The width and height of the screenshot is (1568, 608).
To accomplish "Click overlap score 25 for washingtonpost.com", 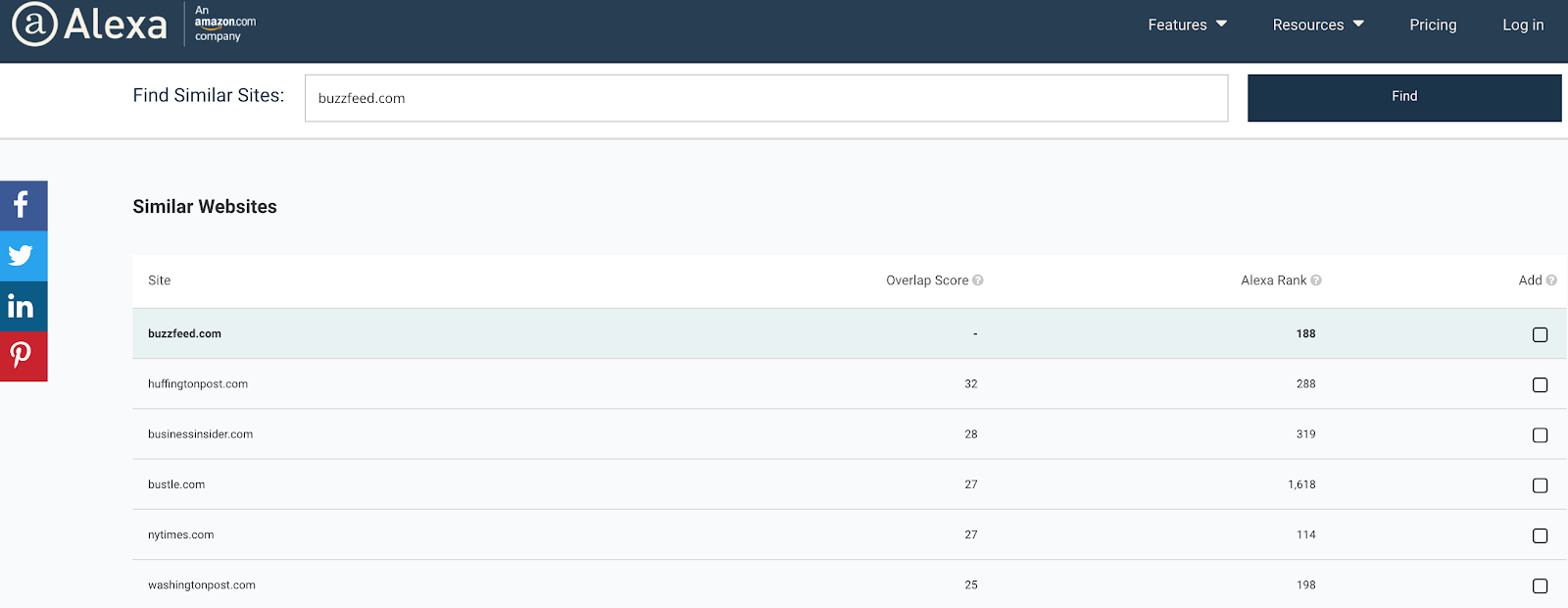I will [x=970, y=585].
